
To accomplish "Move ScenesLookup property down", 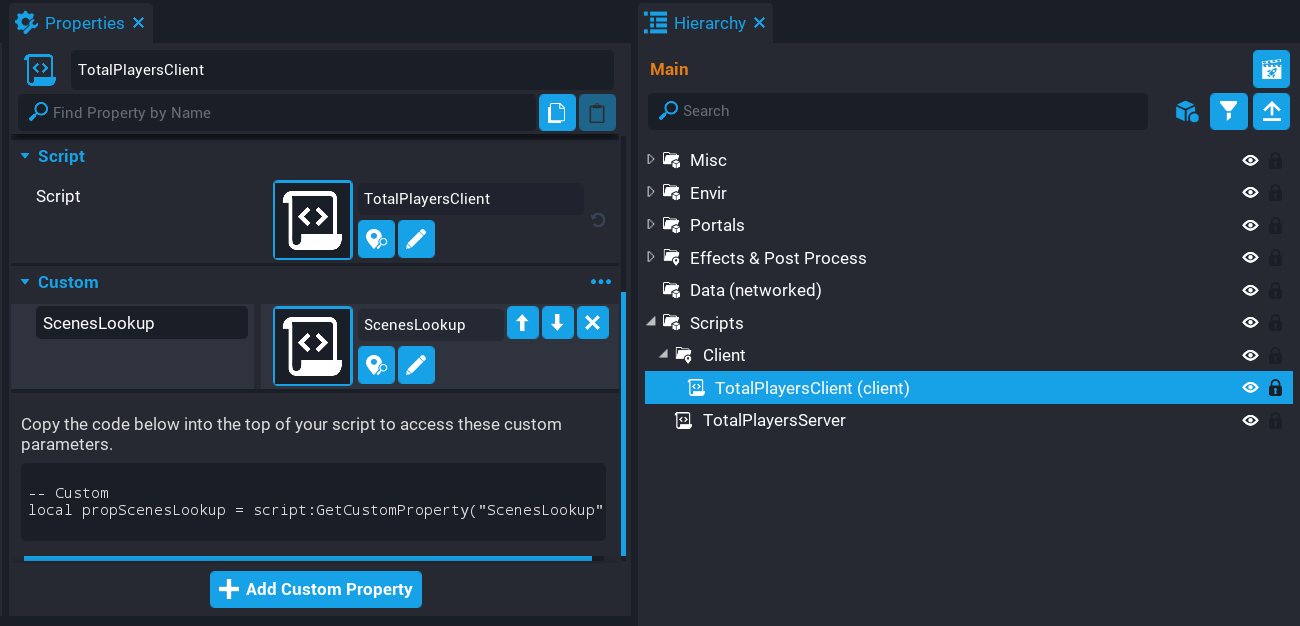I will click(557, 323).
